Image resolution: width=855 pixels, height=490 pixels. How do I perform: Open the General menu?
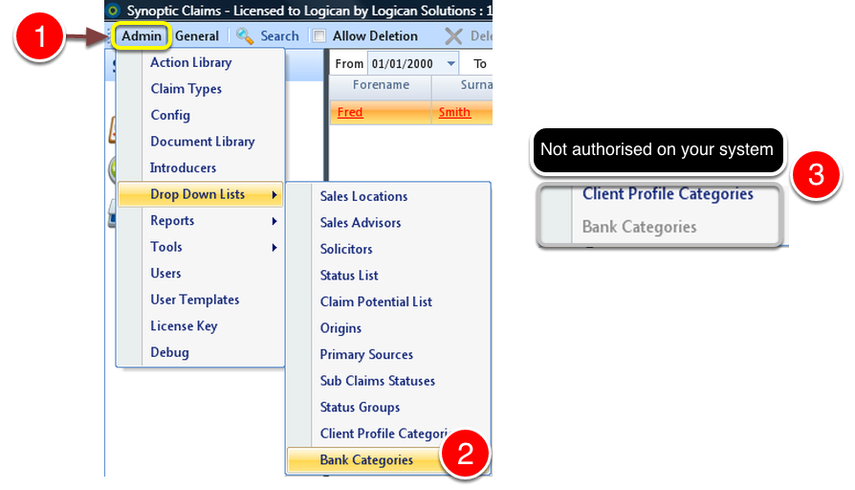pos(197,36)
